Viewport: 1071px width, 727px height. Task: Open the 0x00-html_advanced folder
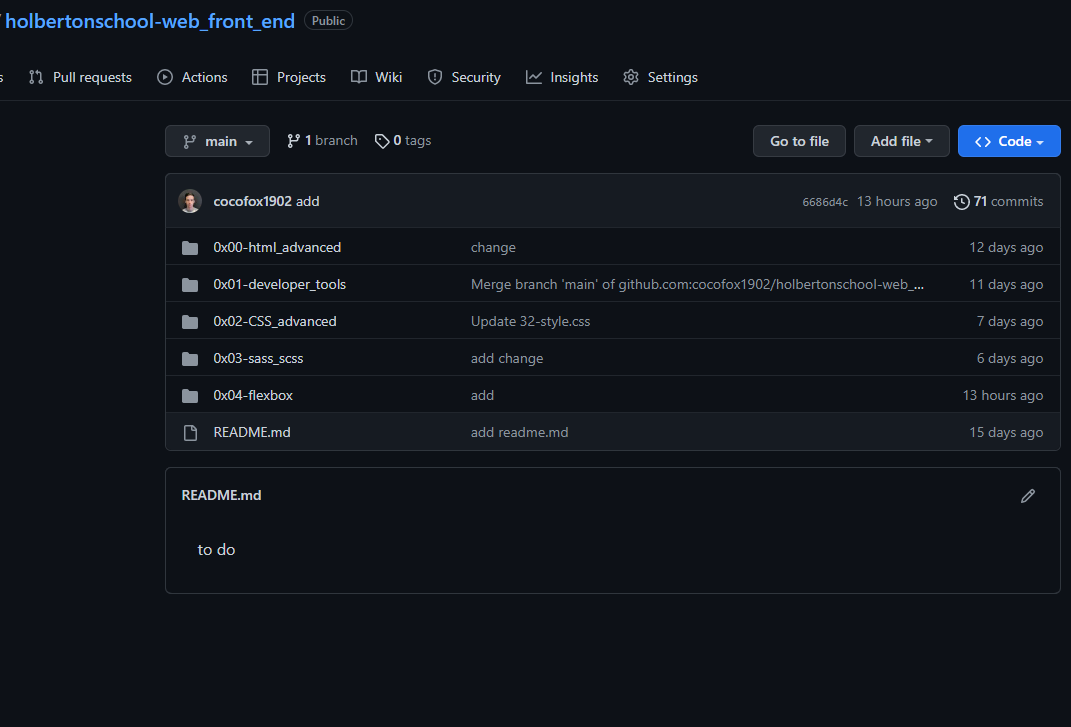click(x=277, y=247)
